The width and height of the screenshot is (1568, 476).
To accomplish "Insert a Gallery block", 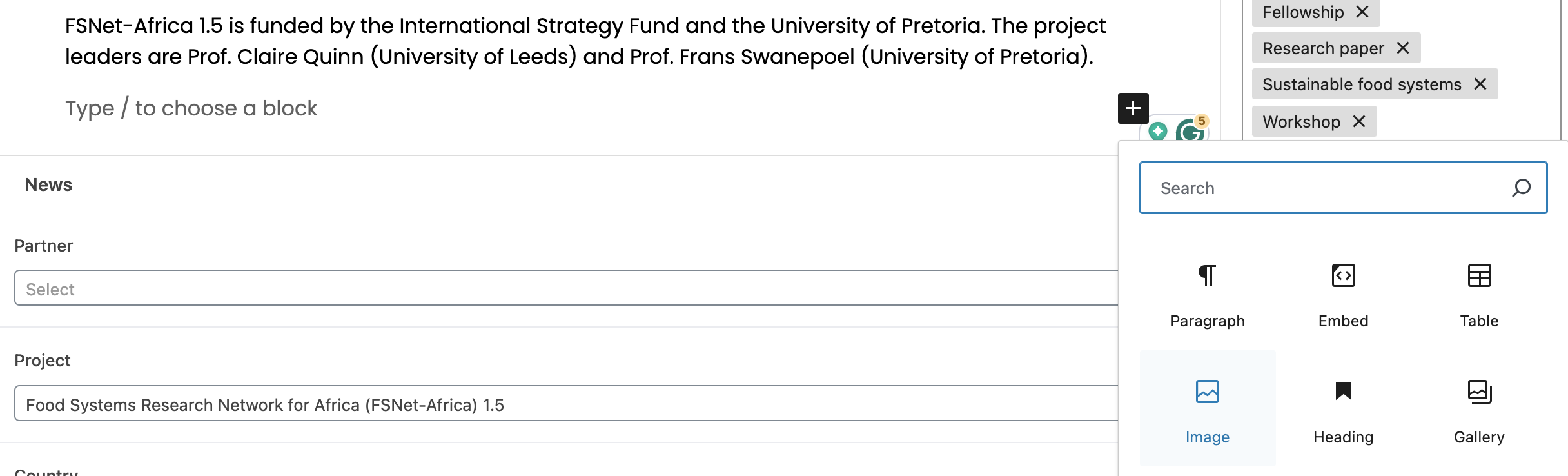I will coord(1479,409).
